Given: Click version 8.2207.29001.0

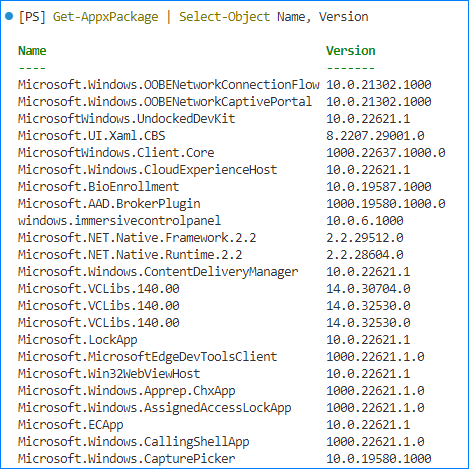Looking at the screenshot, I should coord(375,136).
